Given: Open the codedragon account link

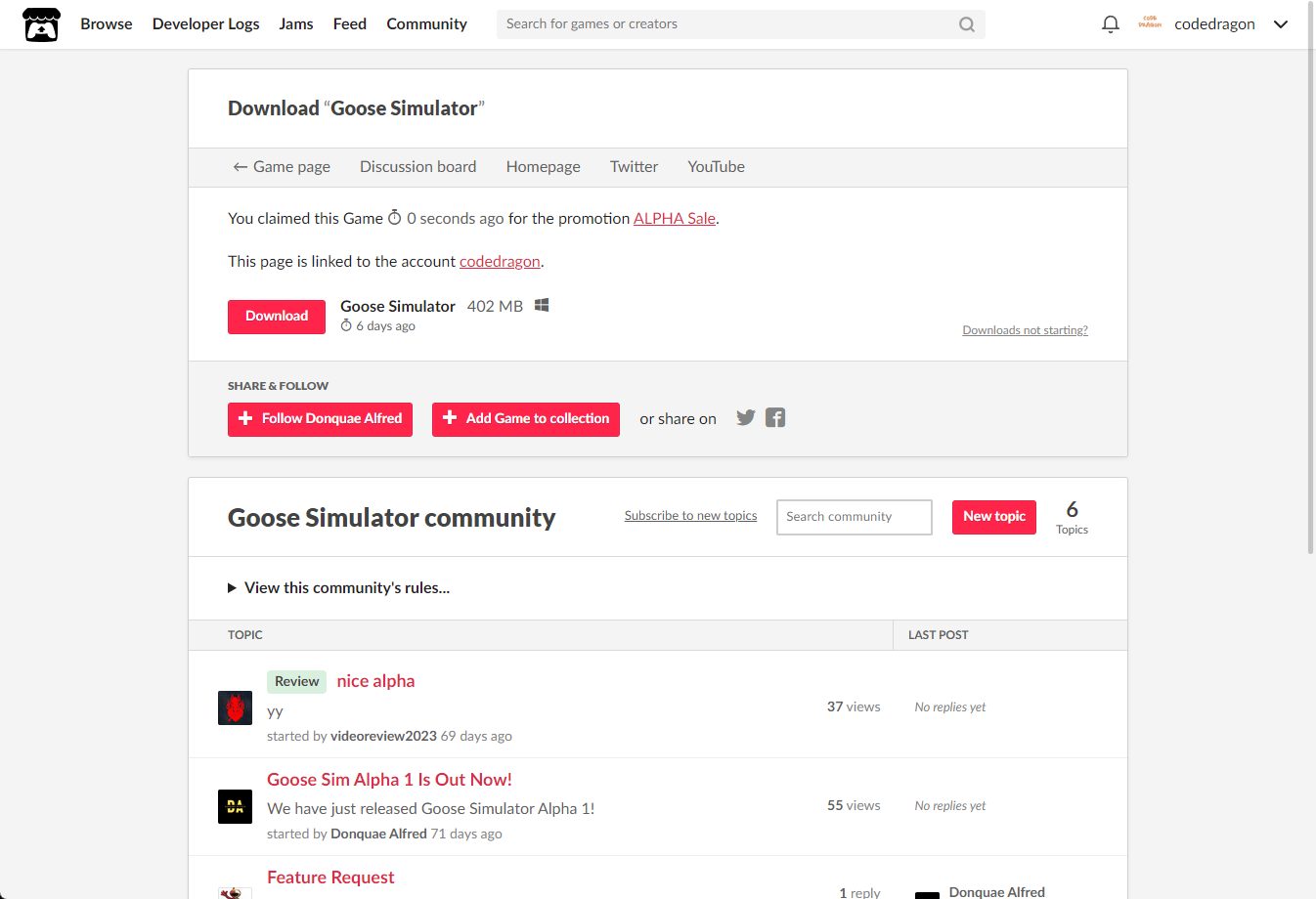Looking at the screenshot, I should coord(500,262).
